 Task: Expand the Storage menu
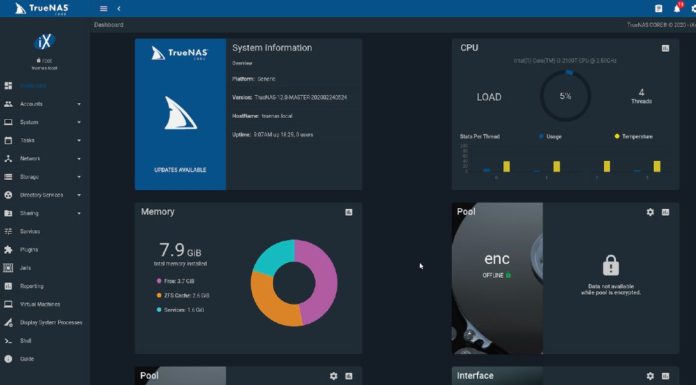point(44,177)
